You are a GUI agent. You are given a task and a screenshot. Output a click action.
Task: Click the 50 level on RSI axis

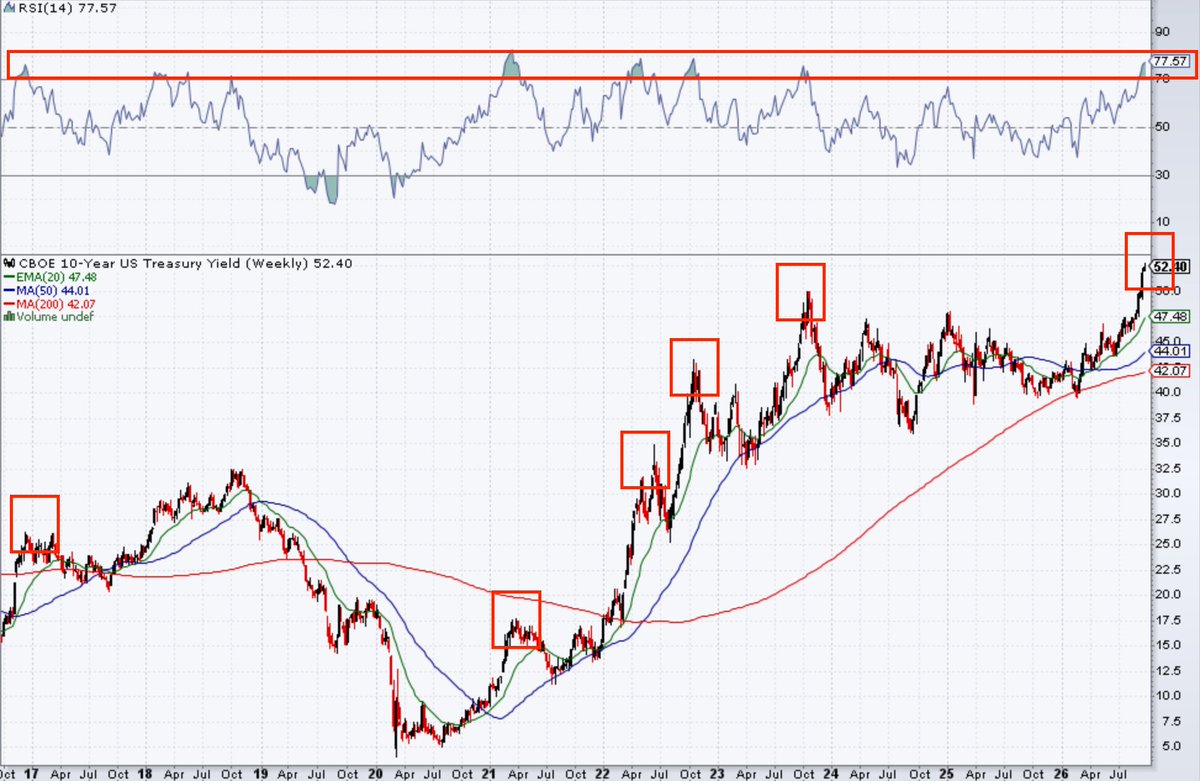pyautogui.click(x=1160, y=127)
